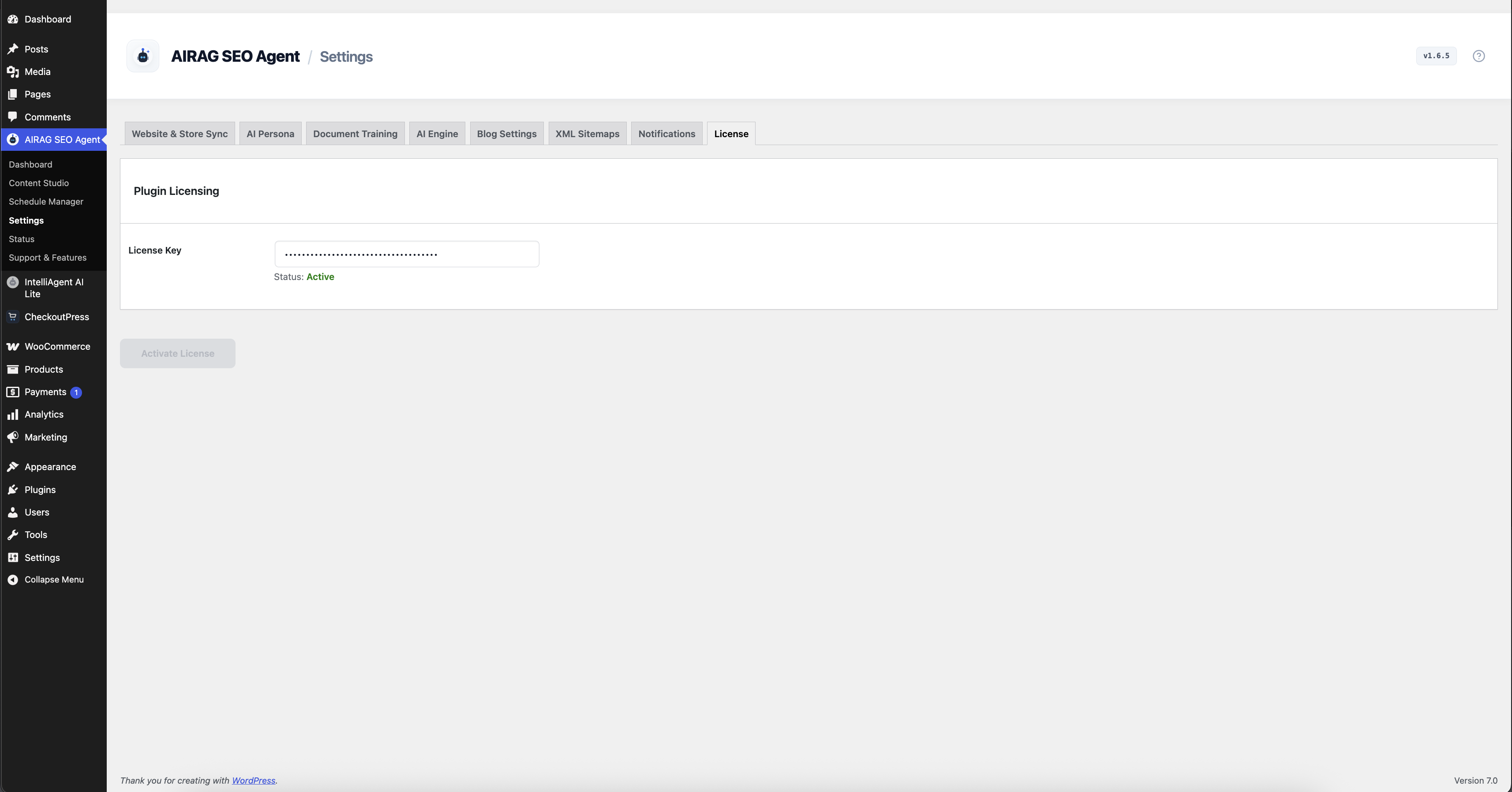Viewport: 1512px width, 792px height.
Task: Open the AI Persona tab
Action: pyautogui.click(x=270, y=134)
